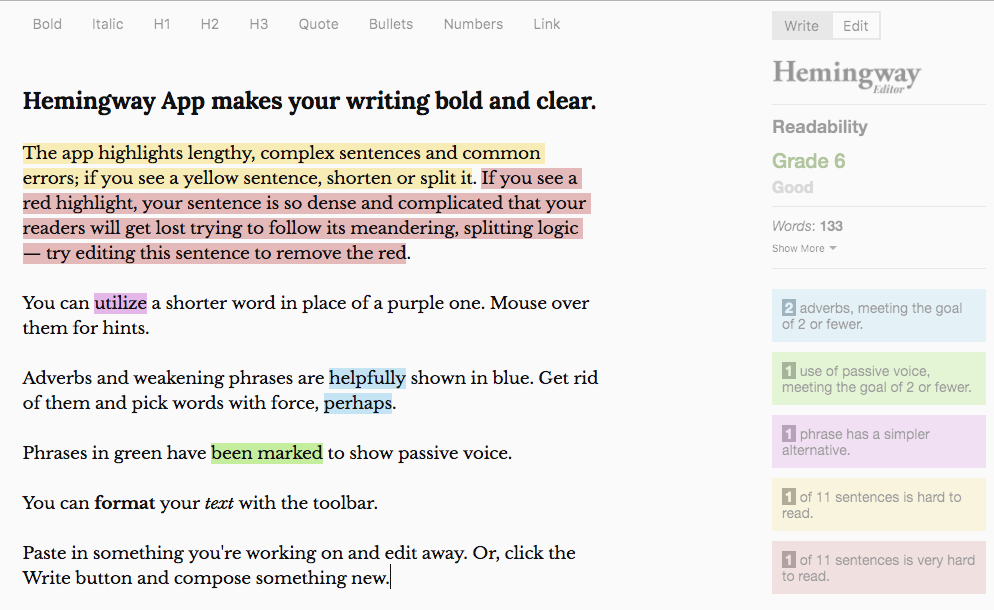994x610 pixels.
Task: Click the Hemingway Editor logo
Action: [x=846, y=76]
